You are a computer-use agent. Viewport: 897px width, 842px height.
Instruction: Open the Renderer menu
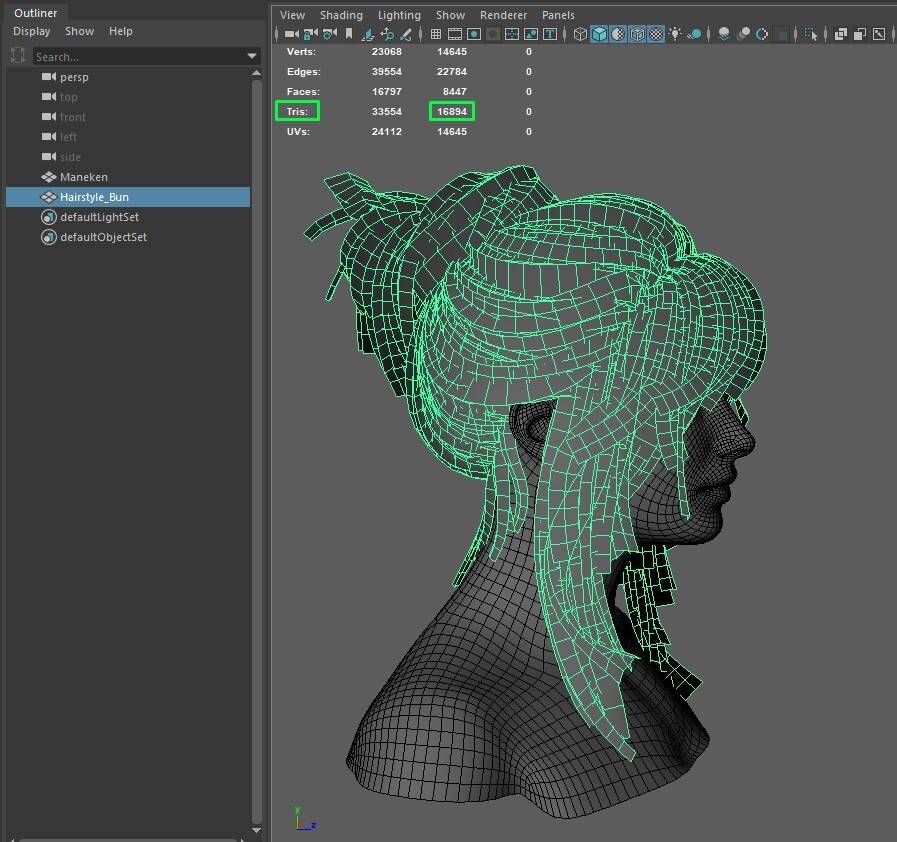click(x=503, y=15)
